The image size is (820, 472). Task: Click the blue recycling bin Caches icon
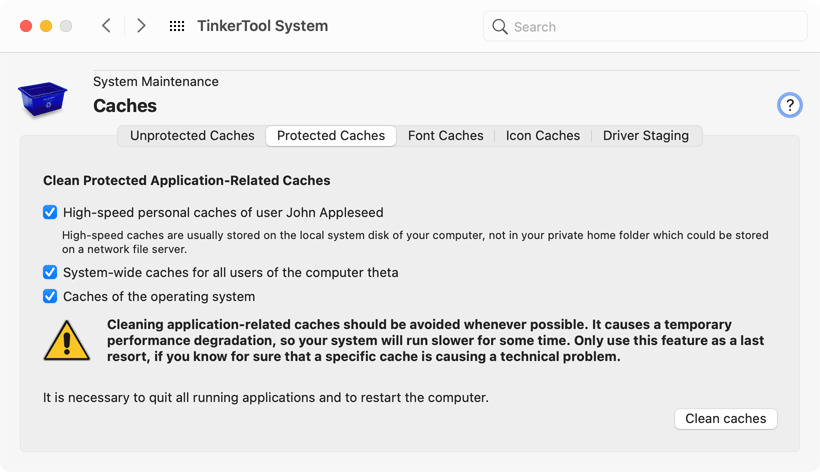click(x=42, y=98)
